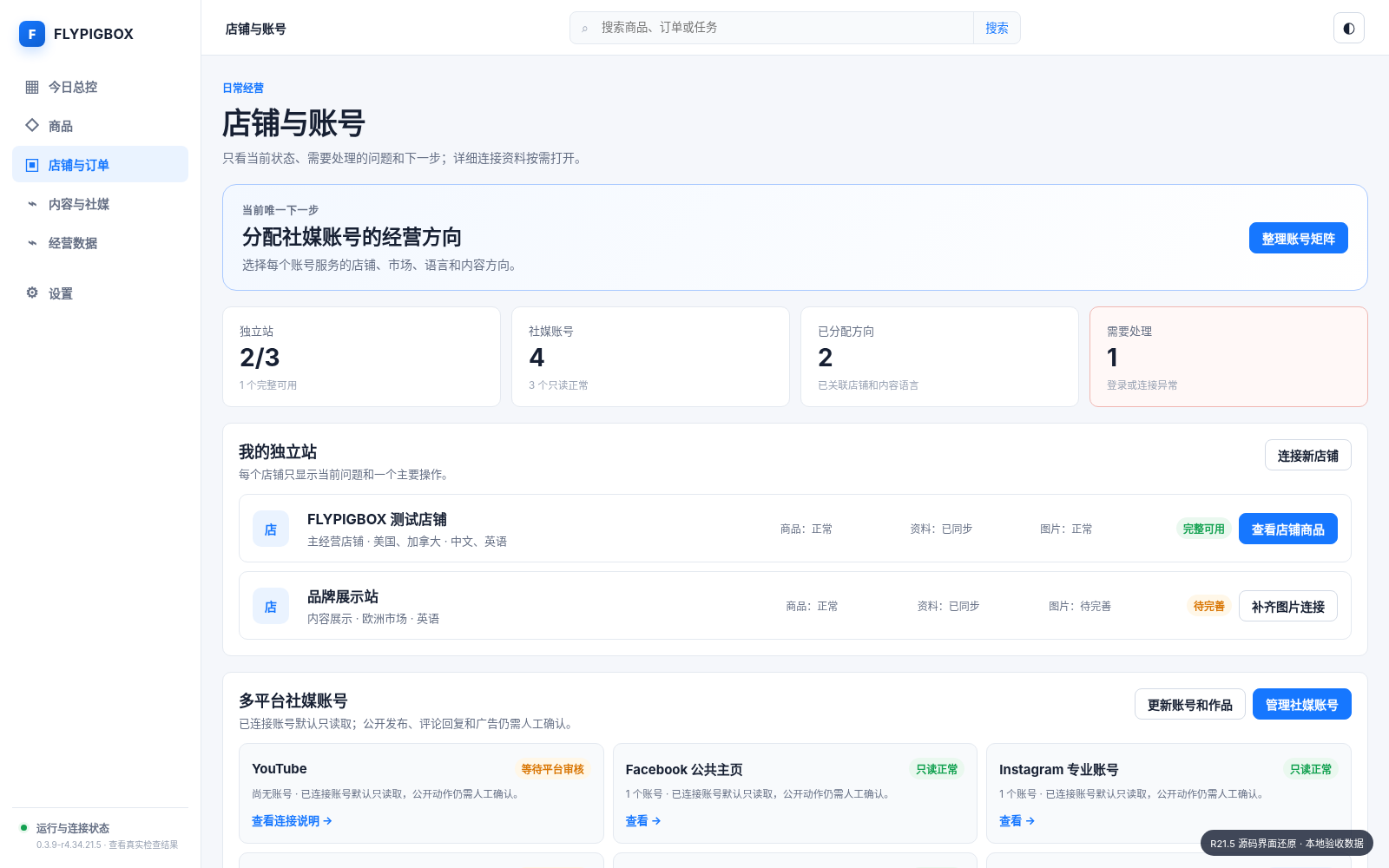Click the 今日总控 grid icon
The height and width of the screenshot is (868, 1389).
(32, 87)
